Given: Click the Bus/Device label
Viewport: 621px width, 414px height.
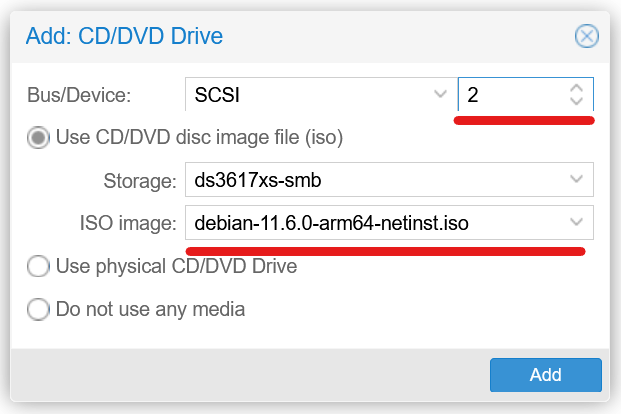Looking at the screenshot, I should pyautogui.click(x=79, y=95).
